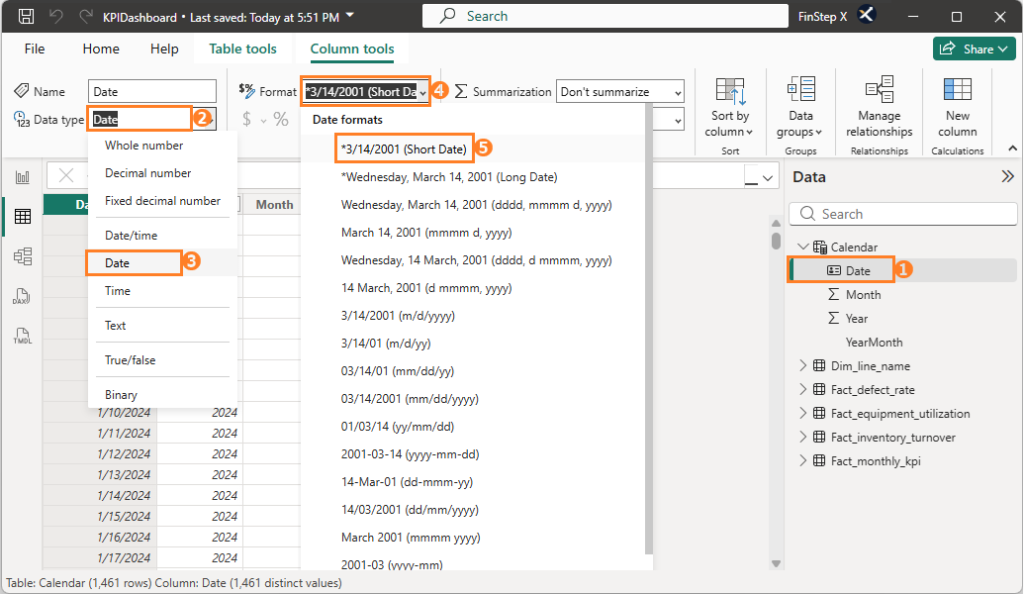1024x594 pixels.
Task: Select 14-Mar-01 (dd-mmm-yy) format
Action: point(406,482)
